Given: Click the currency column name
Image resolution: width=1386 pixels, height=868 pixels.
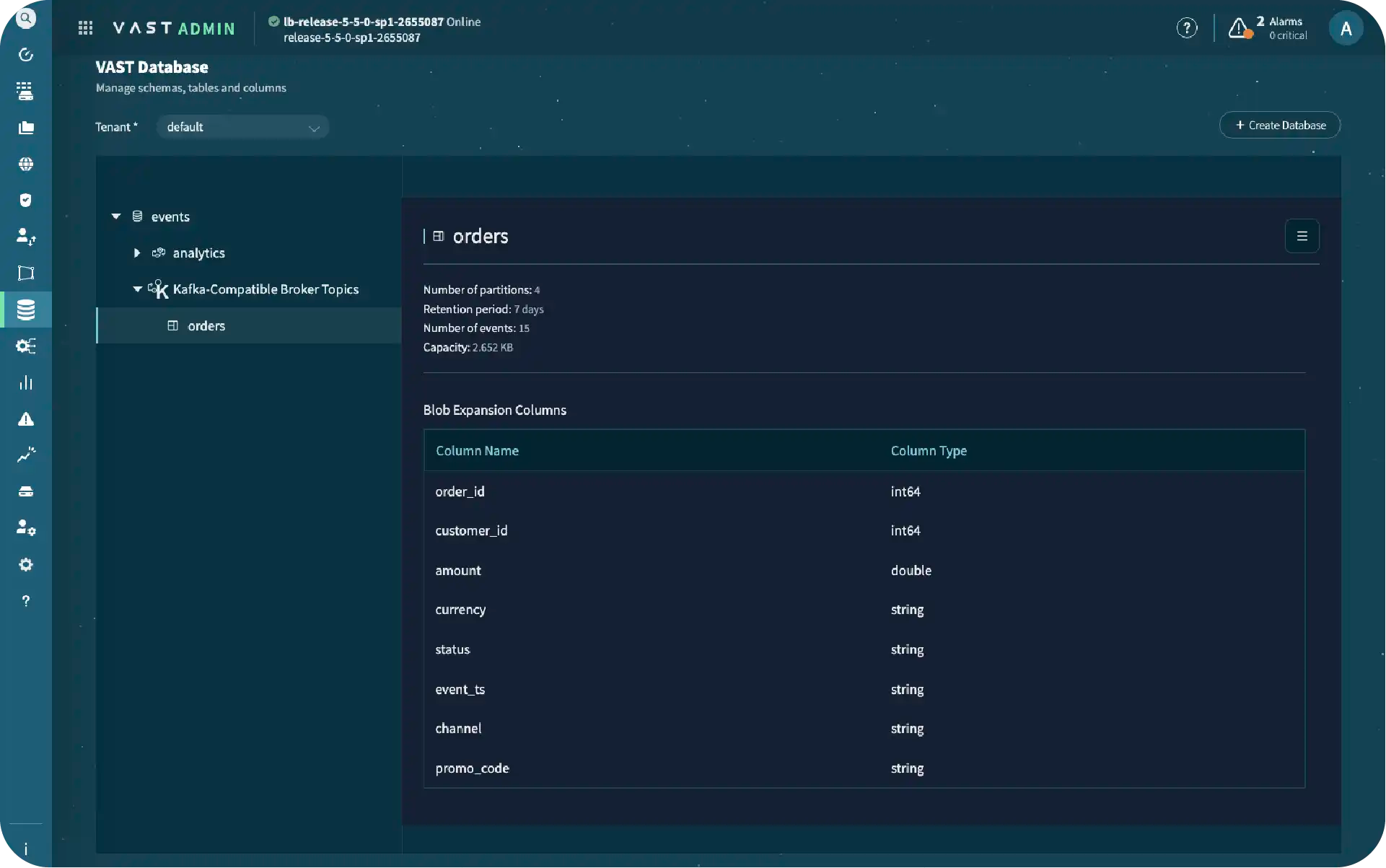Looking at the screenshot, I should pos(460,610).
